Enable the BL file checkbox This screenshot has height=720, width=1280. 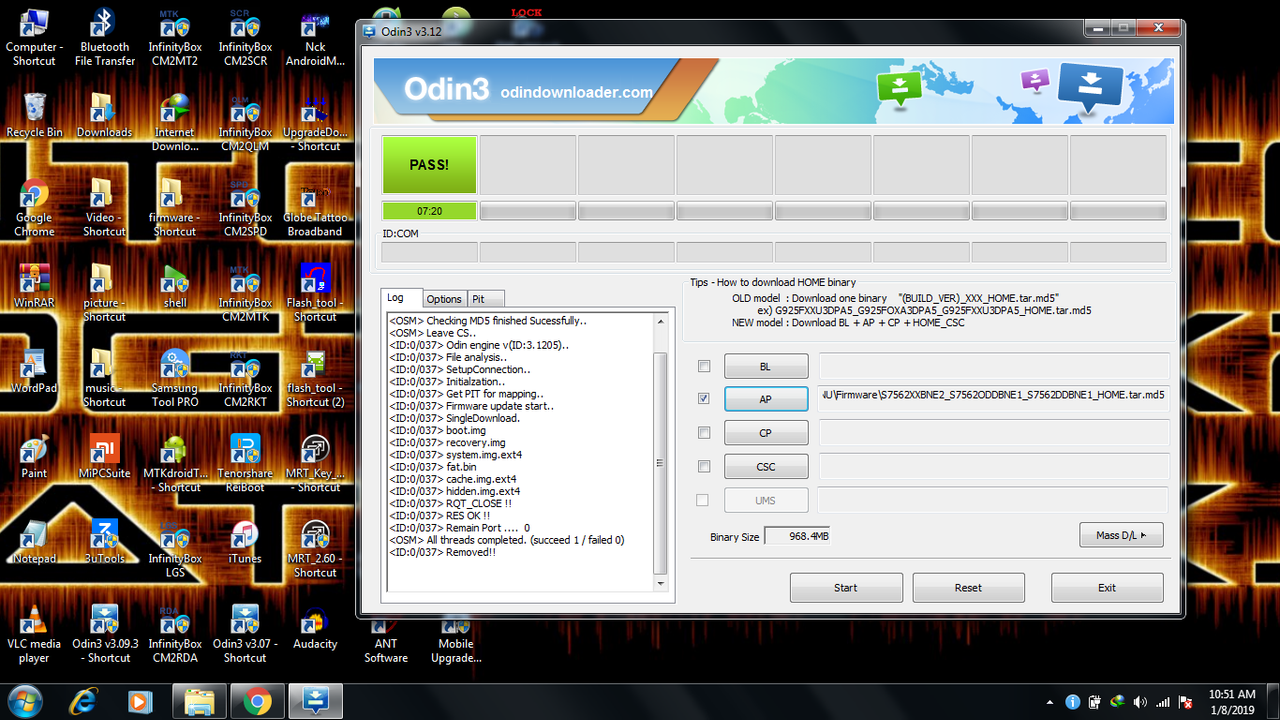704,367
